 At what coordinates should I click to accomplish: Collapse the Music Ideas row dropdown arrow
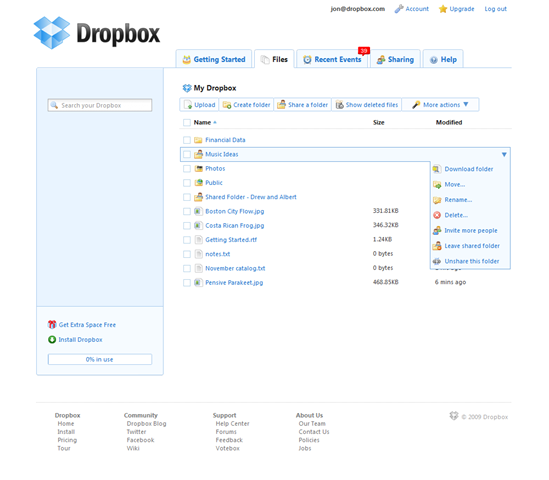pyautogui.click(x=504, y=154)
